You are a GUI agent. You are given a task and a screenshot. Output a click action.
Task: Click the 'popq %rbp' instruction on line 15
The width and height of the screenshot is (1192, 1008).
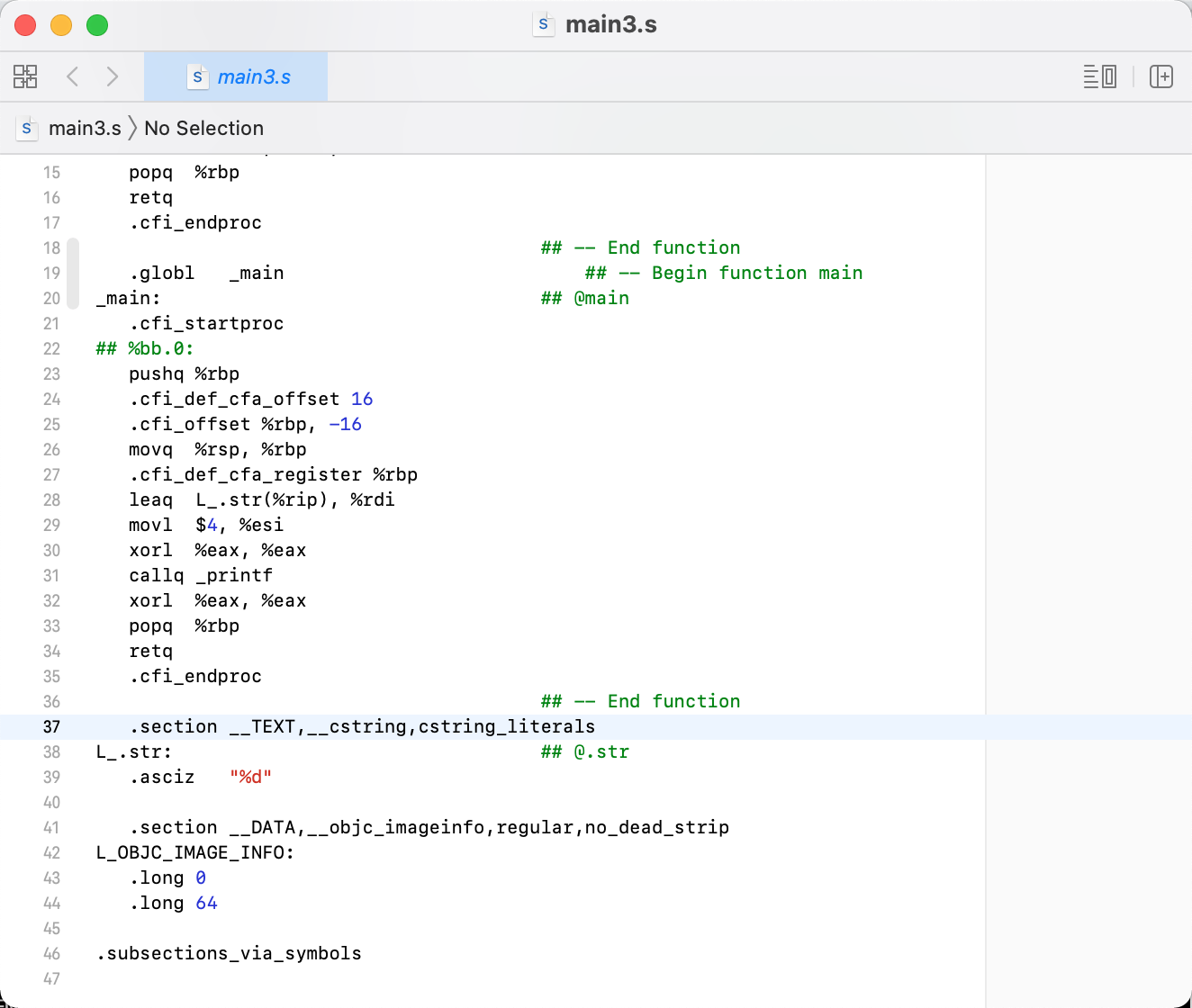pos(185,172)
